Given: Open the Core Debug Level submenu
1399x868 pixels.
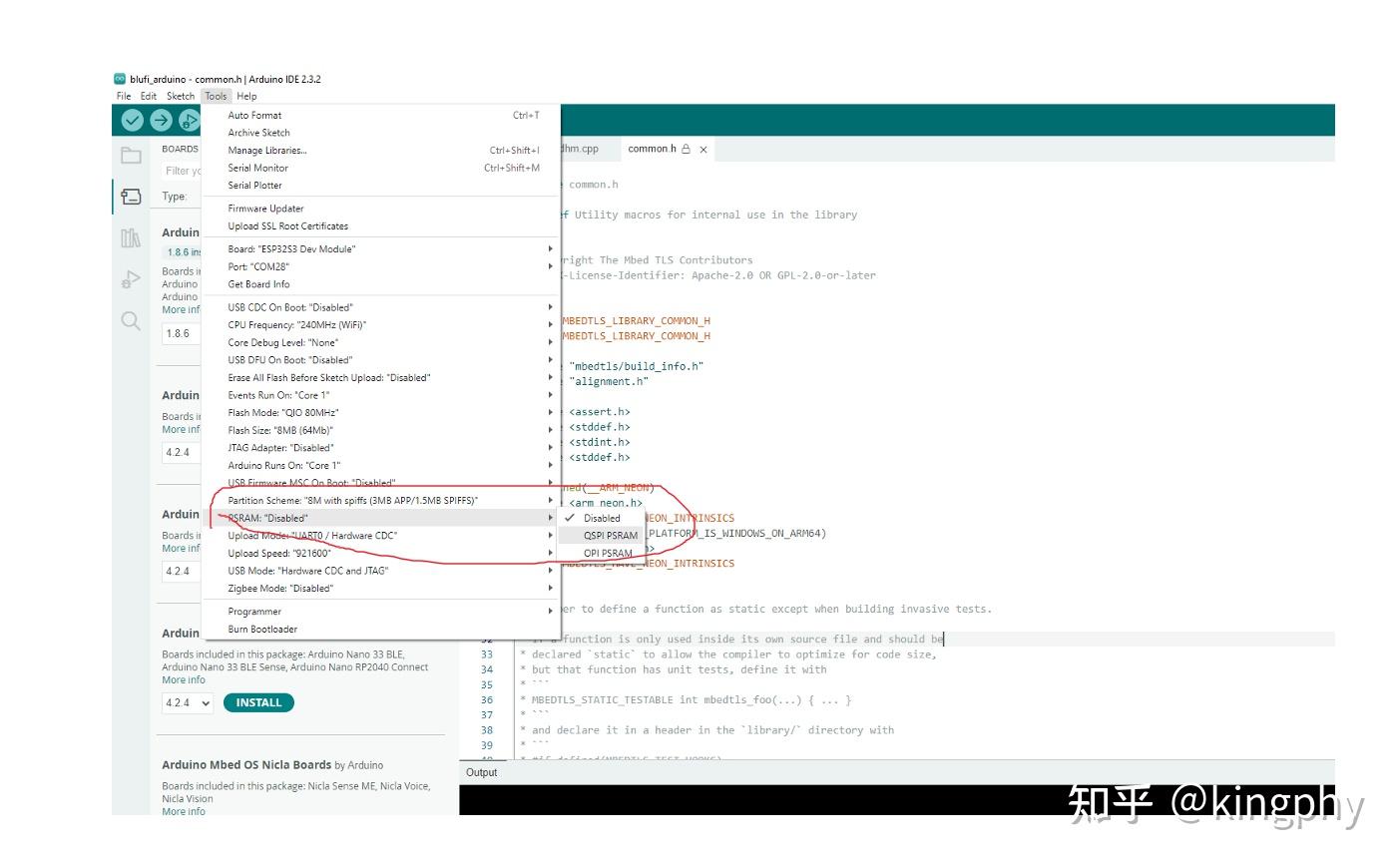Looking at the screenshot, I should point(380,343).
